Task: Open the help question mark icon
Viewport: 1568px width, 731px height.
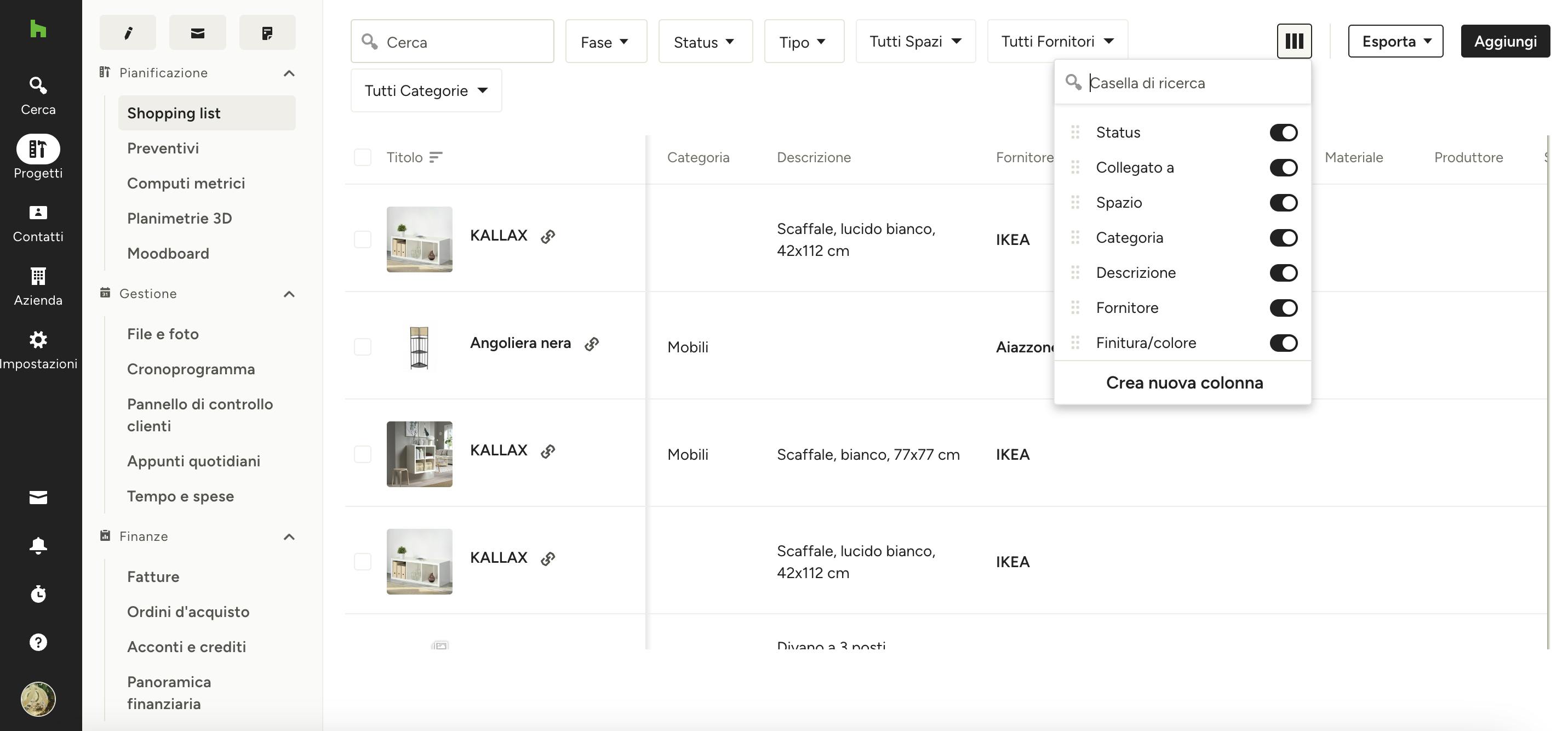Action: [38, 642]
